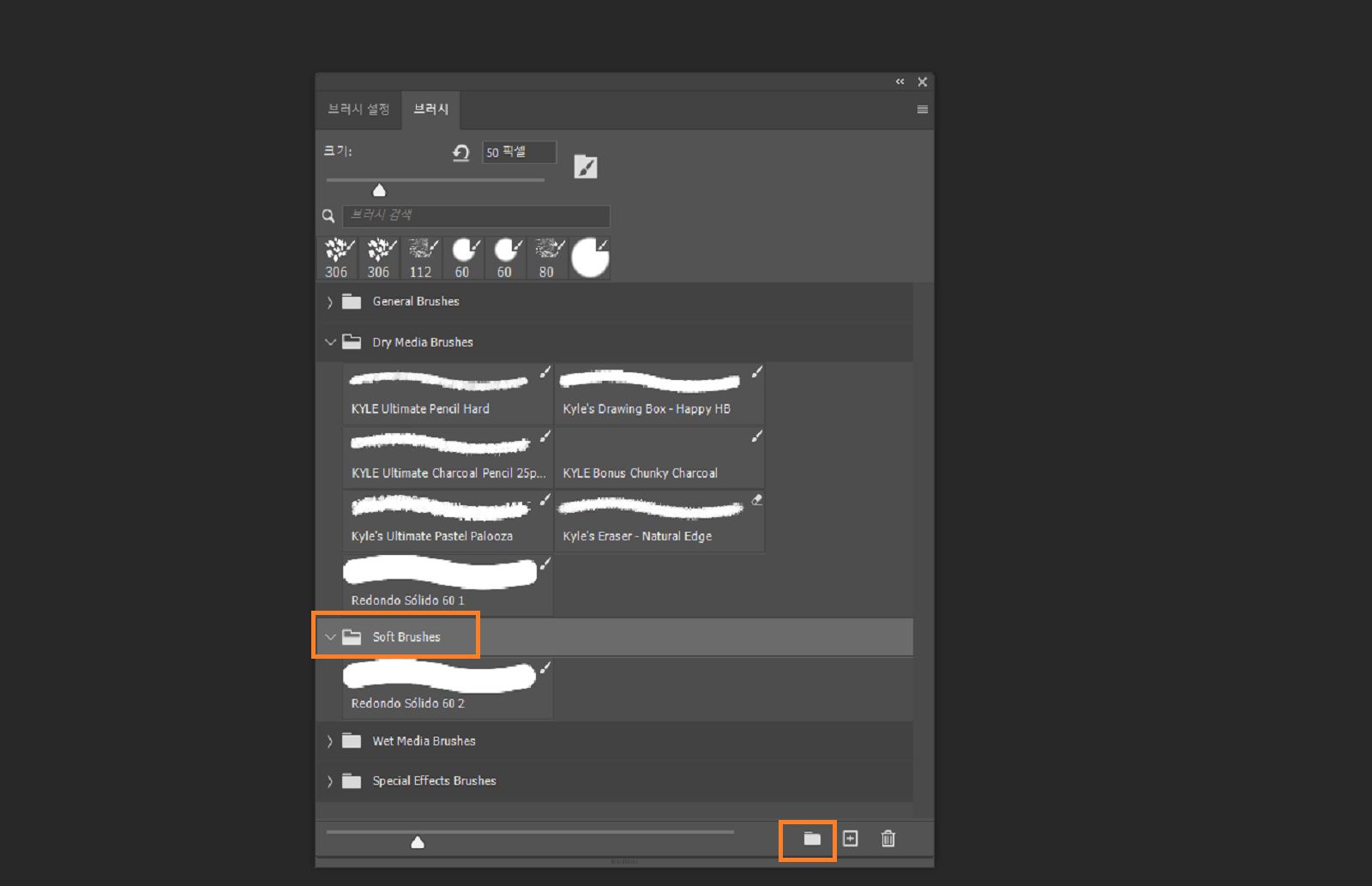The image size is (1372, 886).
Task: Open the brush panel options menu
Action: [923, 109]
